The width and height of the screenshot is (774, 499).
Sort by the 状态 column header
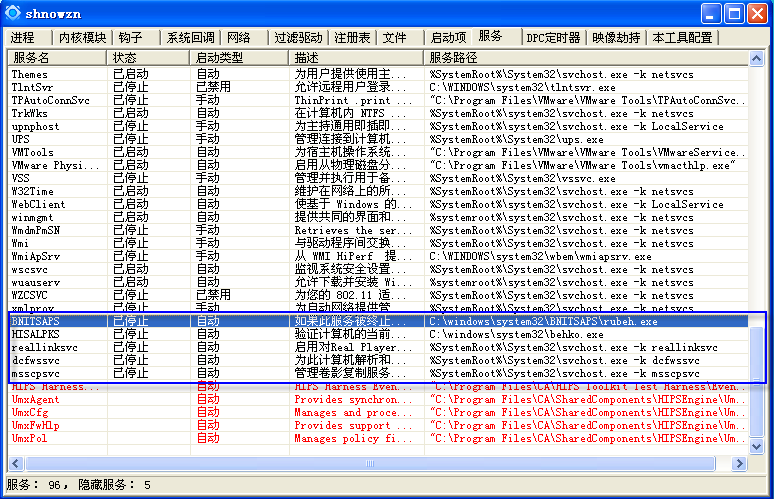(149, 58)
